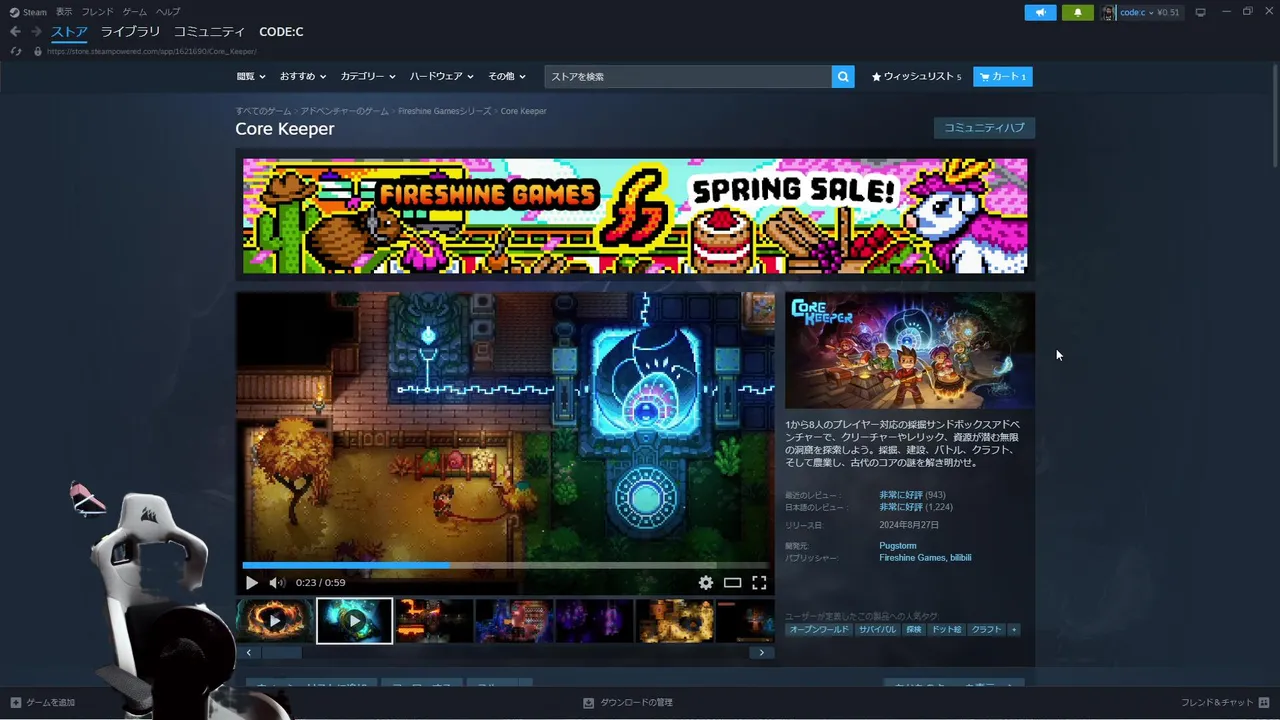Screen dimensions: 1280x720
Task: Open the ヘルプ menu
Action: tap(168, 12)
